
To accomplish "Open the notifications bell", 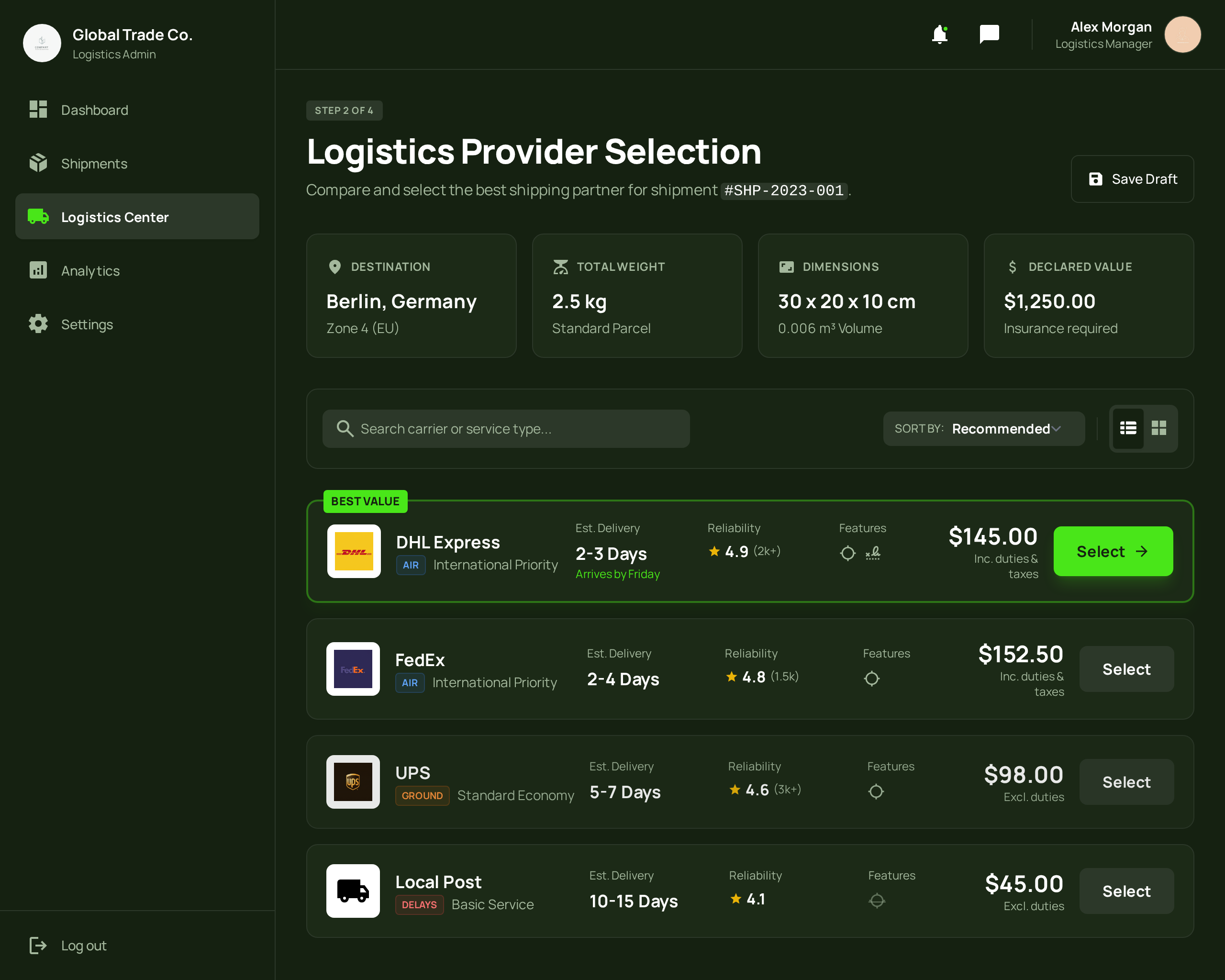I will [940, 34].
